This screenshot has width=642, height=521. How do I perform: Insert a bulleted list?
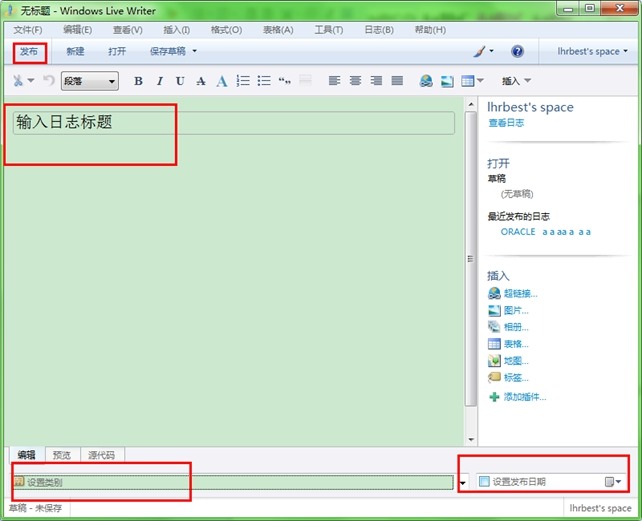pyautogui.click(x=264, y=81)
